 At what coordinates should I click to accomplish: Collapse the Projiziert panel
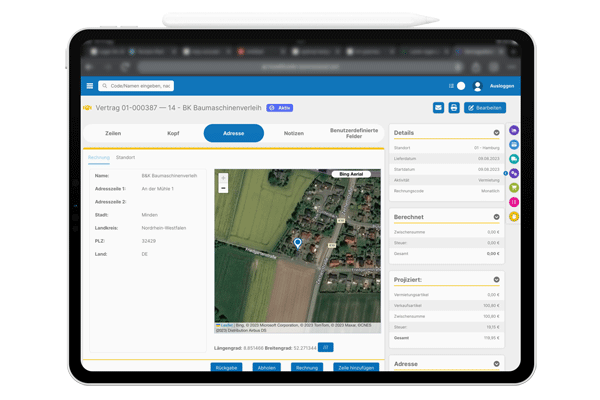click(x=496, y=281)
